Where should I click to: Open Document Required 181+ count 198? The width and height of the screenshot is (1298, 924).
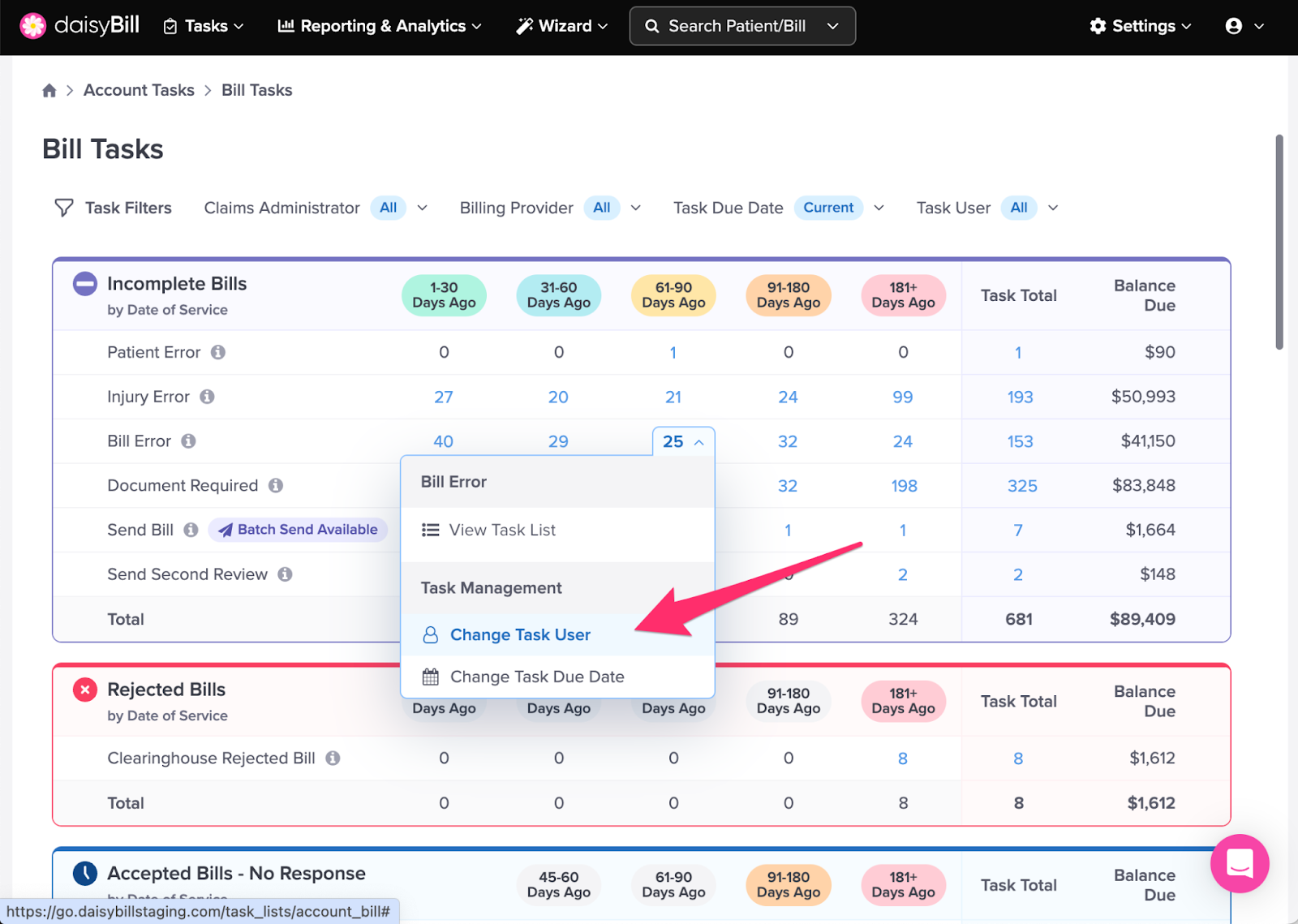point(905,485)
